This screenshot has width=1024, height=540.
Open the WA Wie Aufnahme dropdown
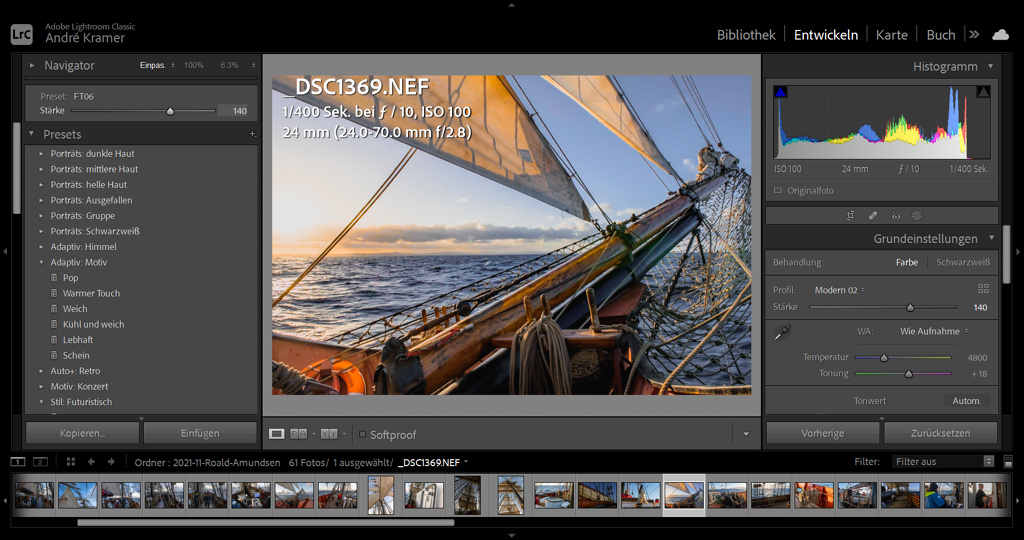coord(934,331)
